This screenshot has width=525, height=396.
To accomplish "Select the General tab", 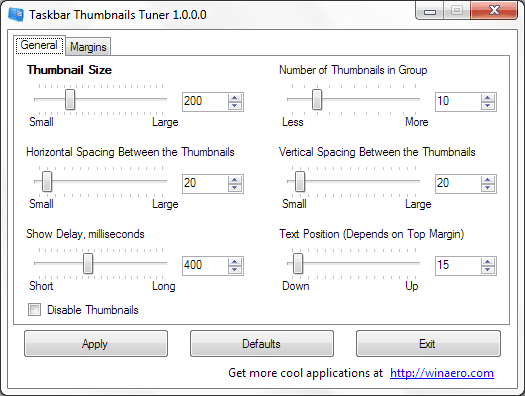I will pos(39,45).
